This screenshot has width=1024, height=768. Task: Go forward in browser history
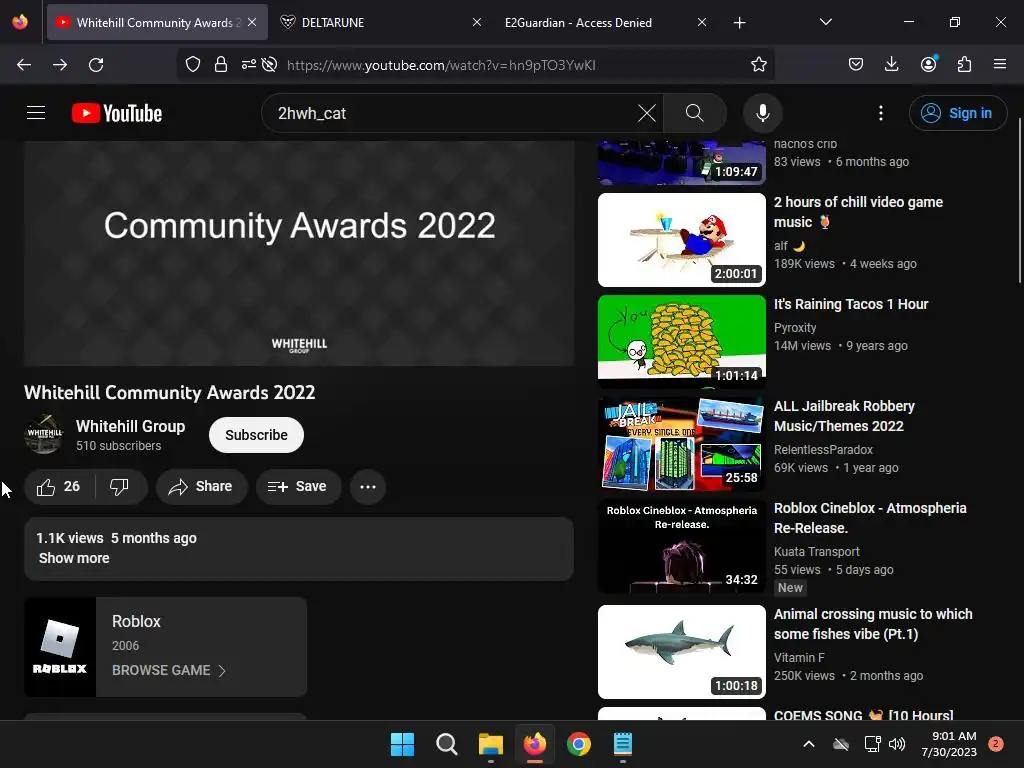pyautogui.click(x=60, y=65)
